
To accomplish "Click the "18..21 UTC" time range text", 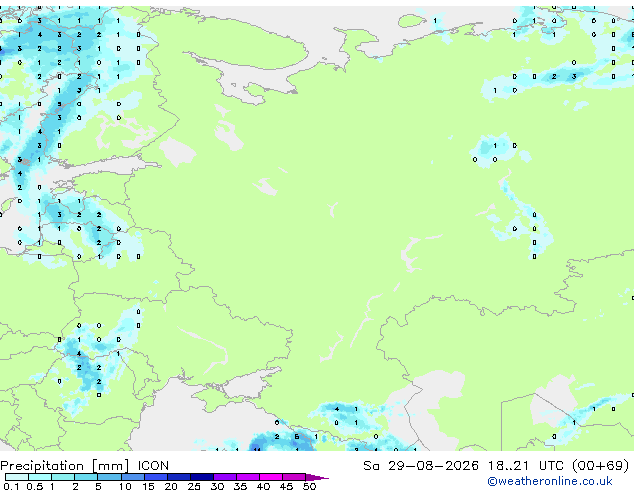I will 526,466.
